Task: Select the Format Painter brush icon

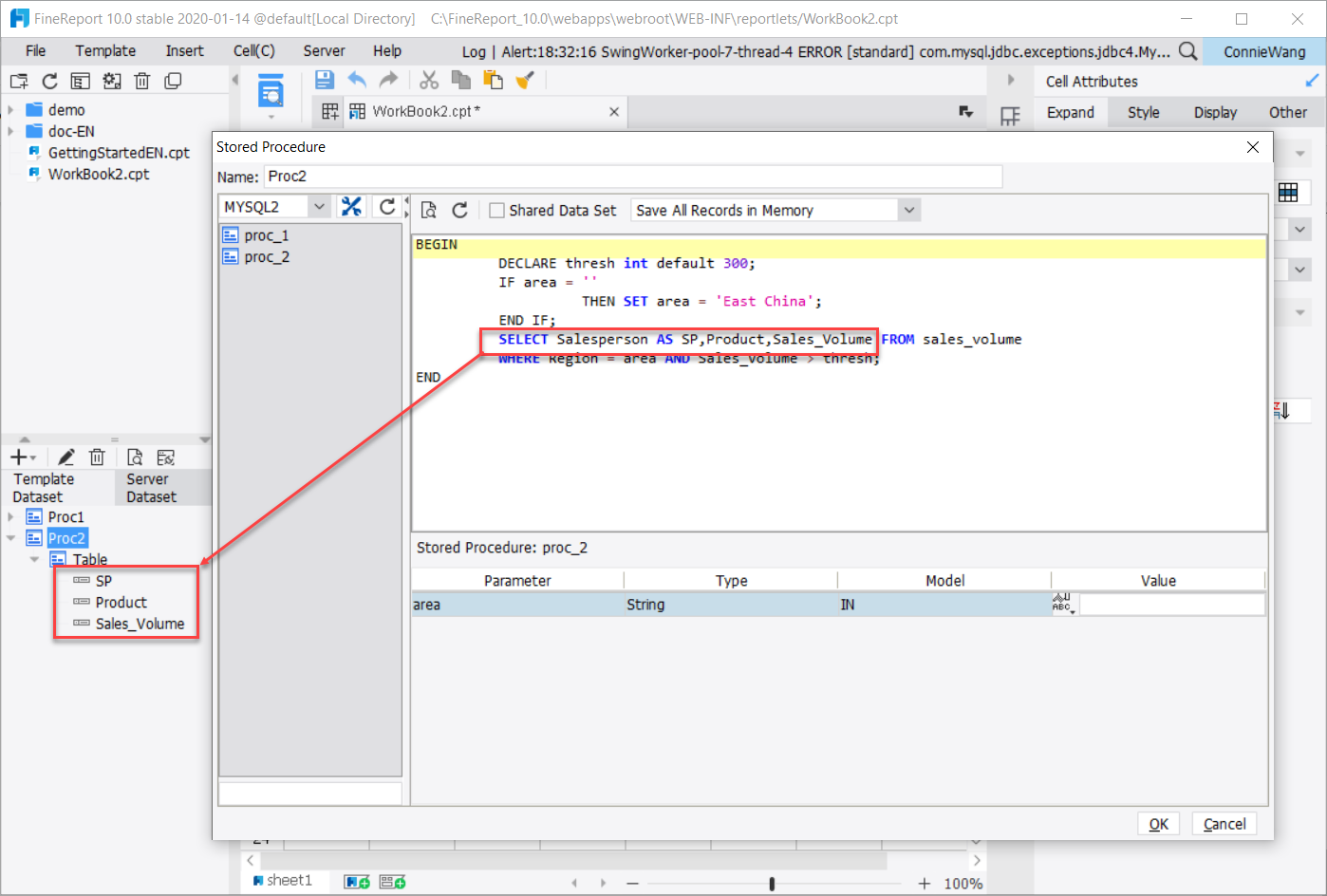Action: click(525, 80)
